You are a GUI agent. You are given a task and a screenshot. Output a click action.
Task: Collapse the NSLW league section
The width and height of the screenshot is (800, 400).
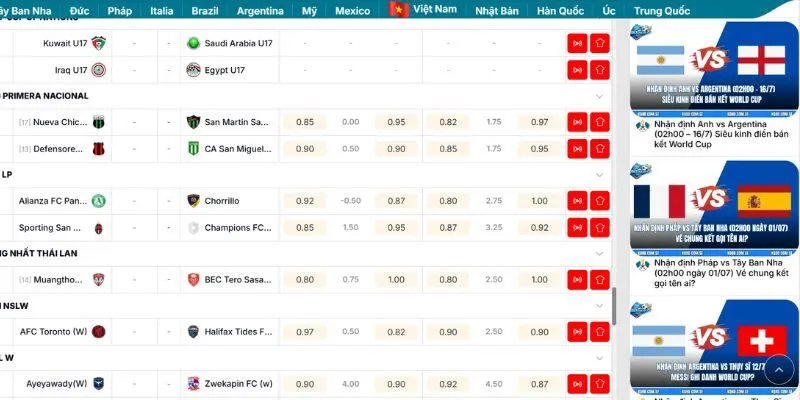[x=599, y=306]
